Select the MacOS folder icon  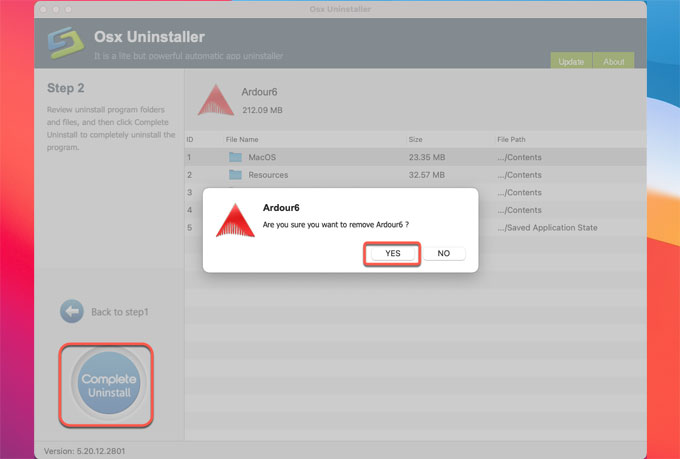235,157
